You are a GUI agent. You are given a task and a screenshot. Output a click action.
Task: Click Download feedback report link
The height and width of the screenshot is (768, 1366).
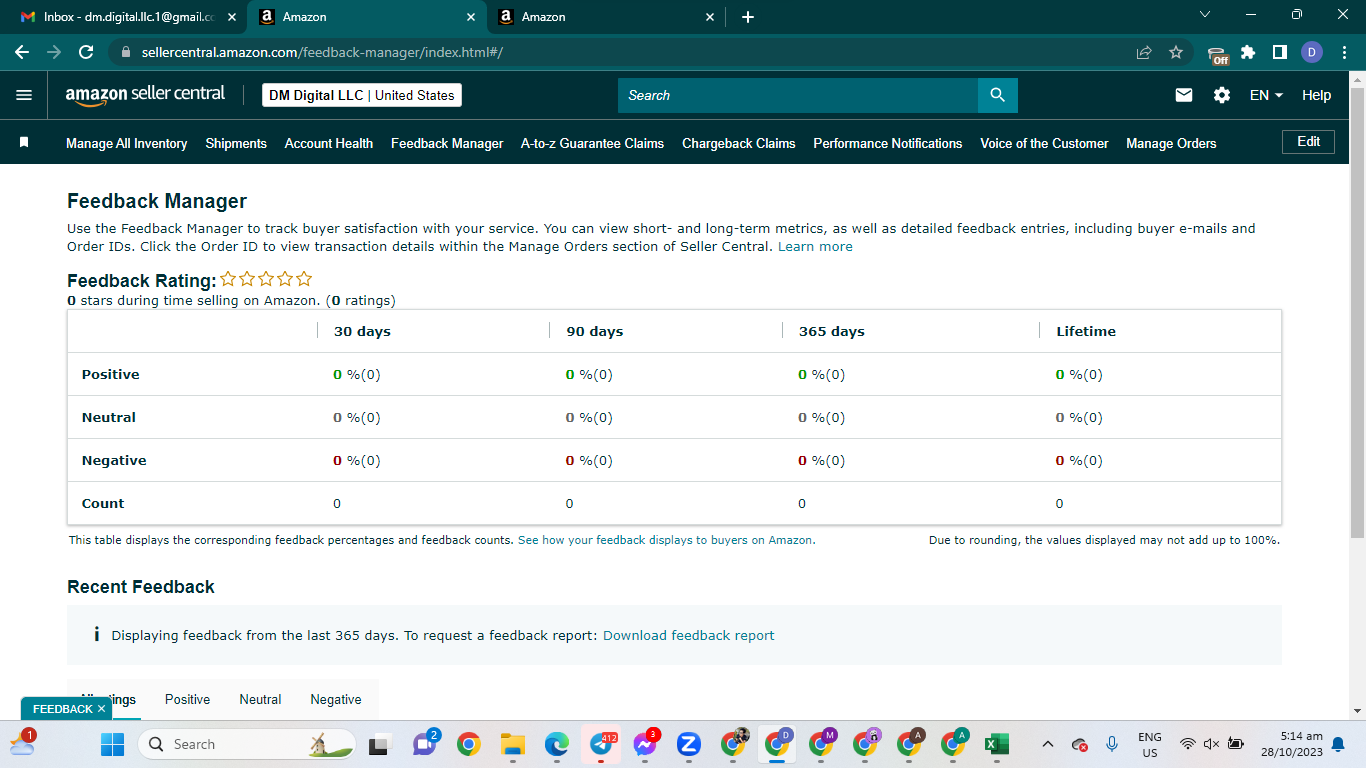[688, 635]
